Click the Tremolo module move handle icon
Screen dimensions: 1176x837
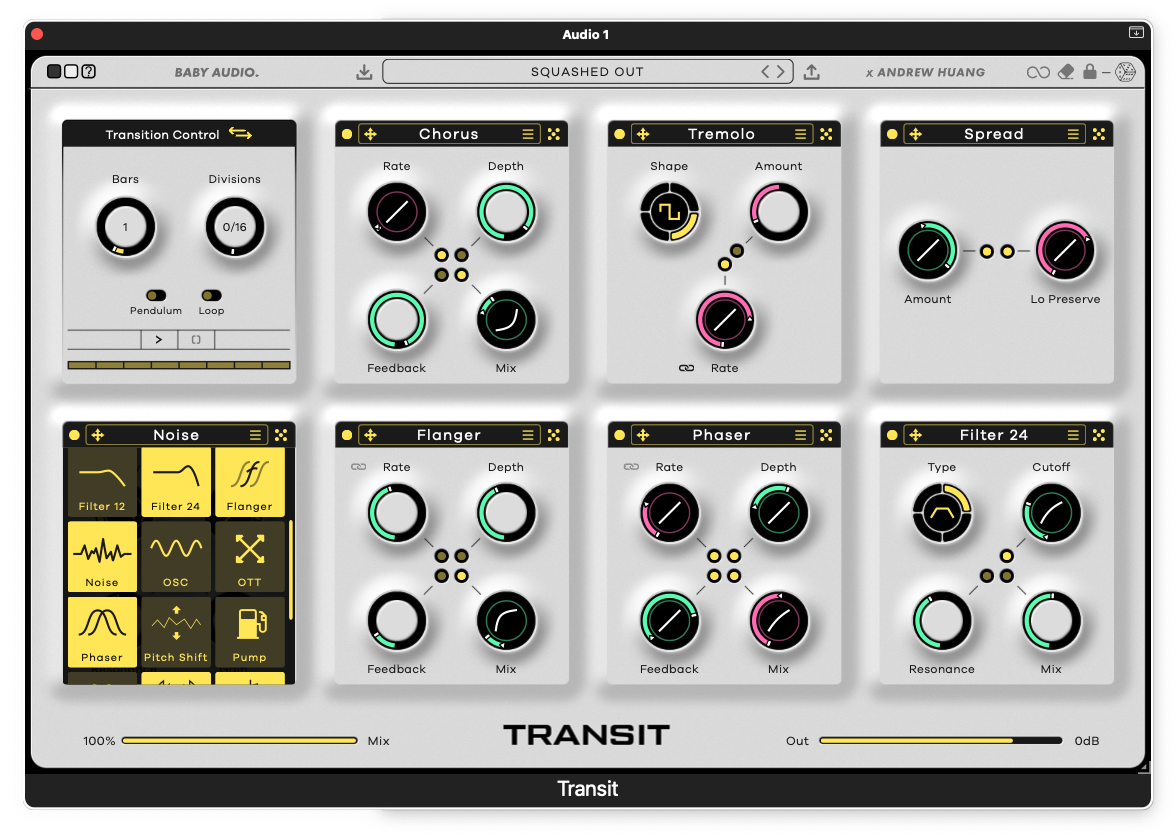coord(643,134)
